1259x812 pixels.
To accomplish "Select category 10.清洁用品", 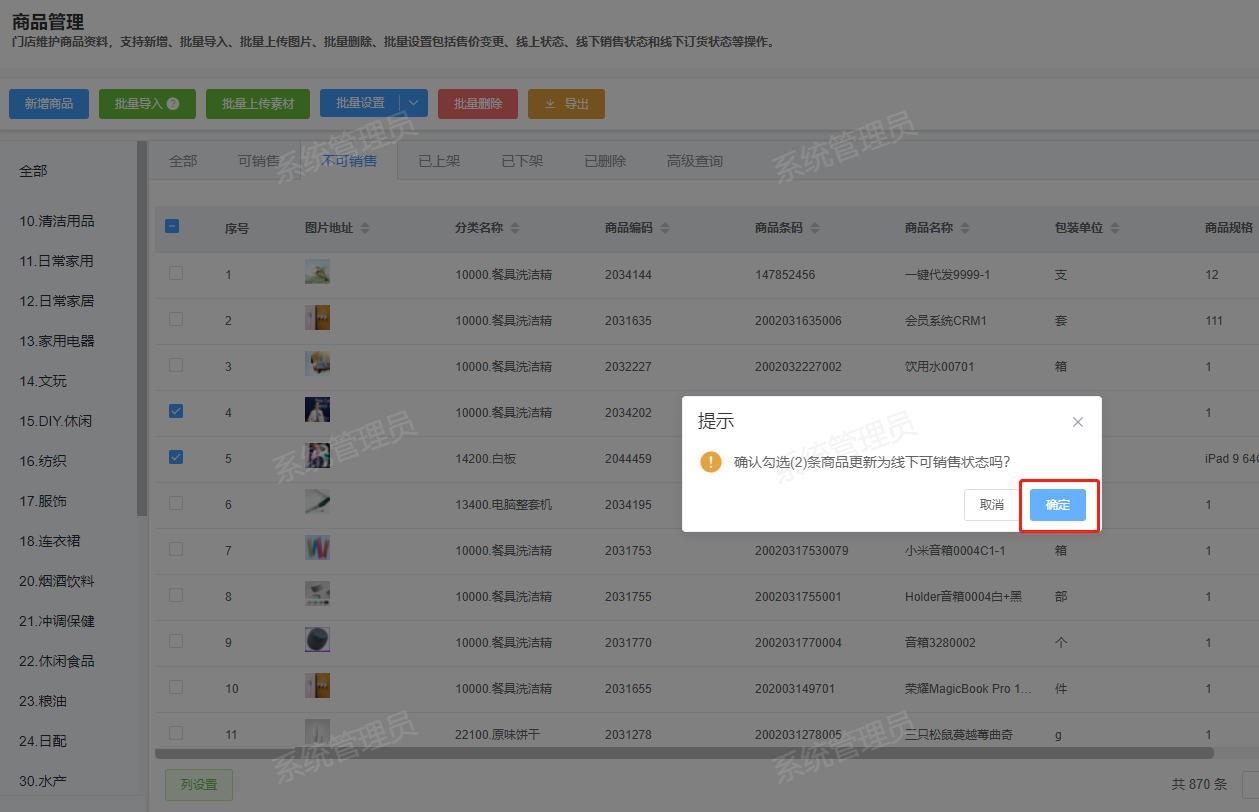I will point(57,221).
